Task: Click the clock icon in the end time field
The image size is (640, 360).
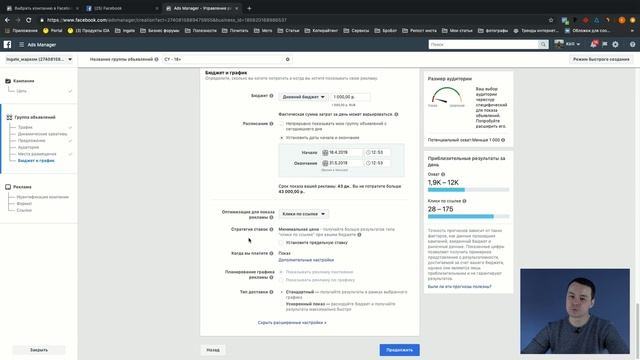Action: coord(368,163)
